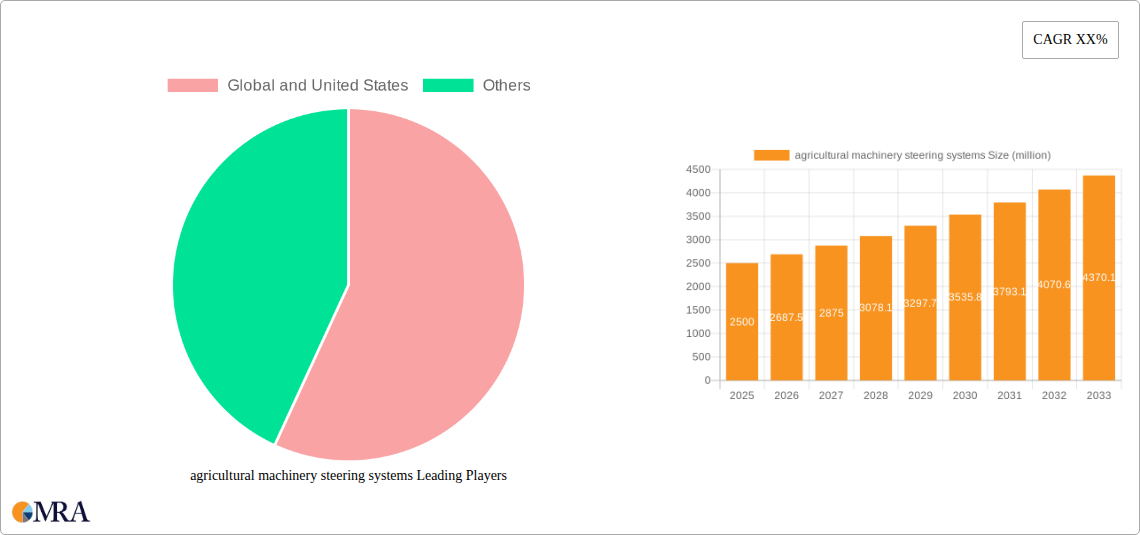Select the 2033 bar showing 4370.1
This screenshot has width=1140, height=535.
point(1099,278)
